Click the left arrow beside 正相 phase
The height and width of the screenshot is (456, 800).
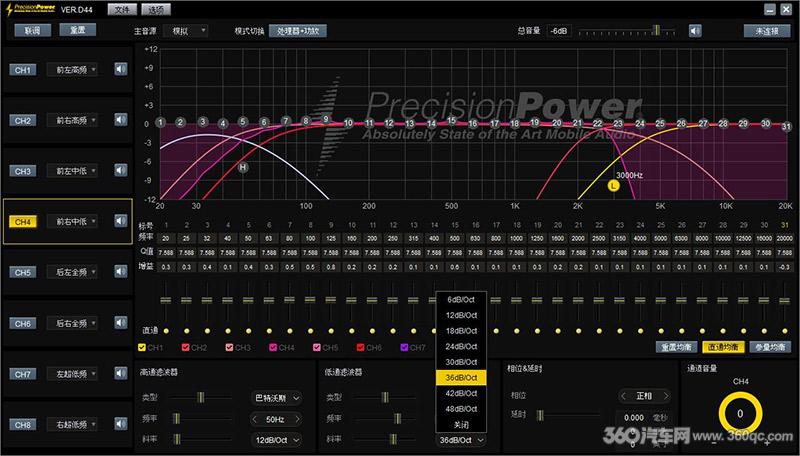623,396
